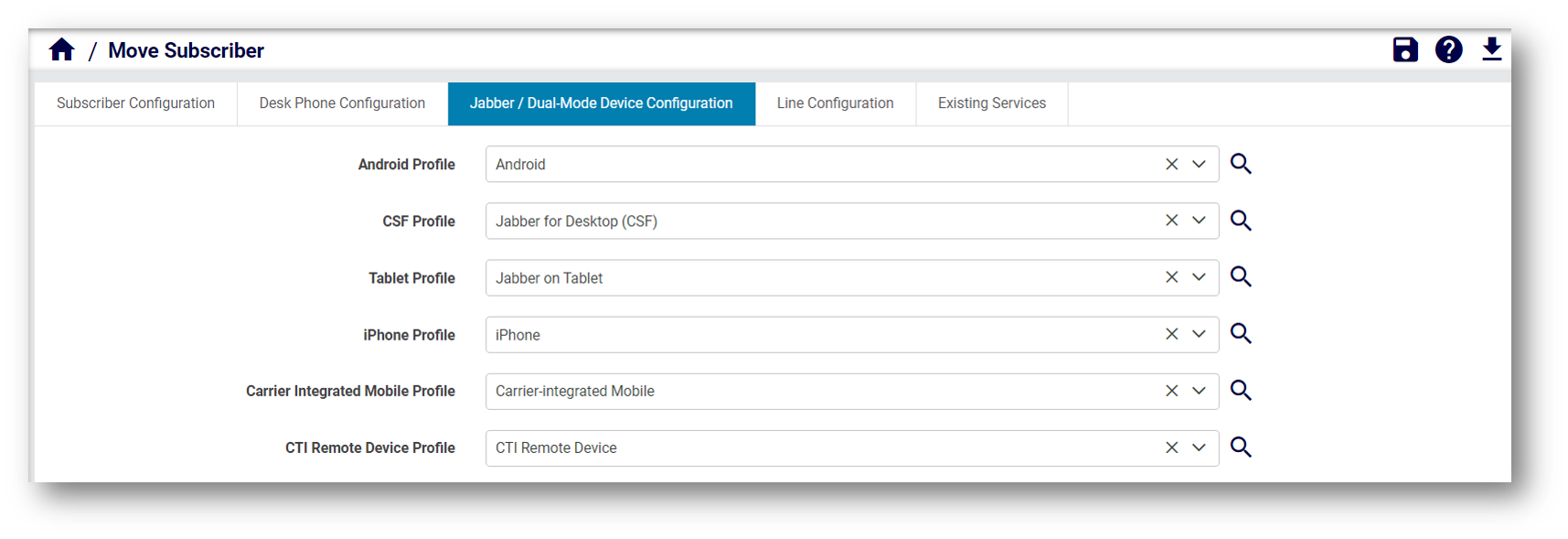1568x539 pixels.
Task: Switch to Subscriber Configuration tab
Action: 135,103
